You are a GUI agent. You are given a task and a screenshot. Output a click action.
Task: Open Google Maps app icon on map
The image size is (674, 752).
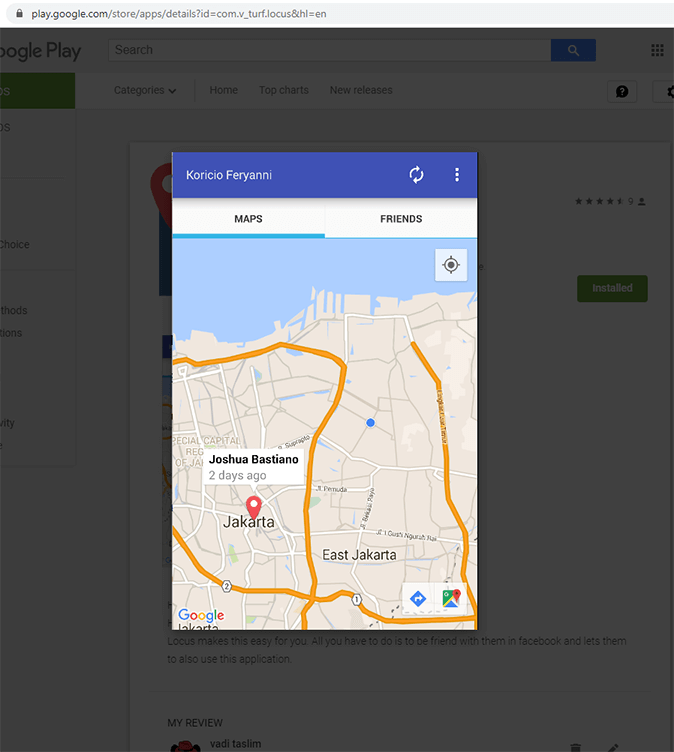451,599
